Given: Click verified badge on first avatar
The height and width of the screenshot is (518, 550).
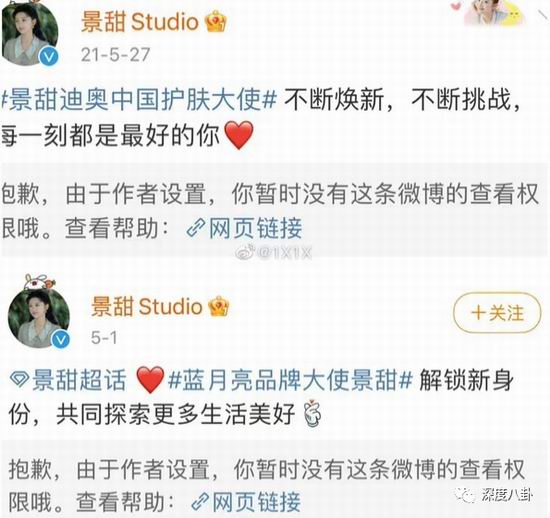Looking at the screenshot, I should coord(48,56).
